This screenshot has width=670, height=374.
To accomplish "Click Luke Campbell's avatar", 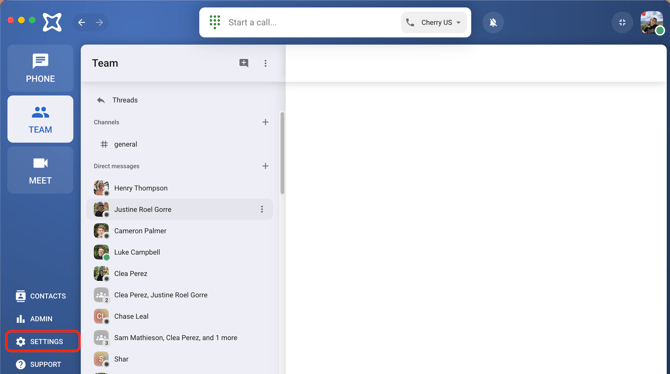I will coord(101,252).
